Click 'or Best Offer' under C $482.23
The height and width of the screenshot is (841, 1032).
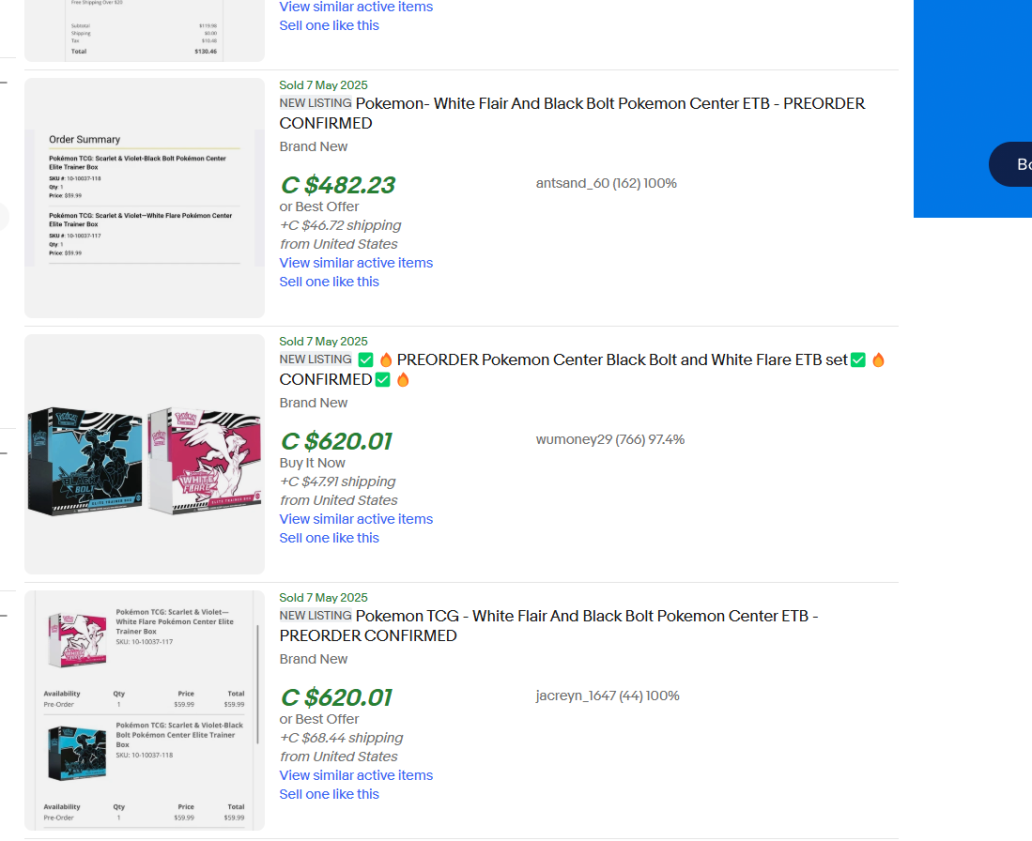click(x=319, y=207)
